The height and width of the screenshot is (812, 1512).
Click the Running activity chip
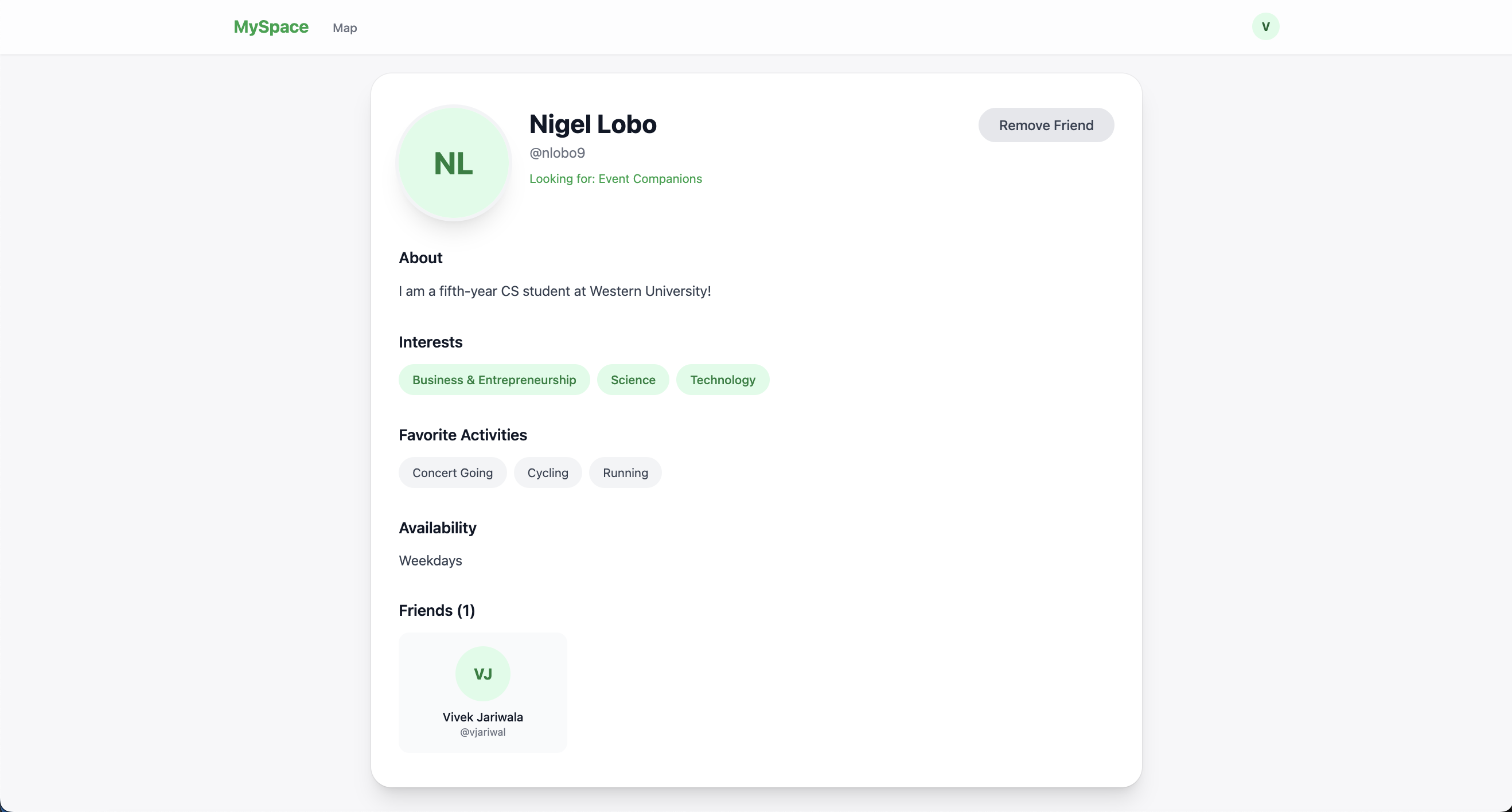(x=625, y=473)
